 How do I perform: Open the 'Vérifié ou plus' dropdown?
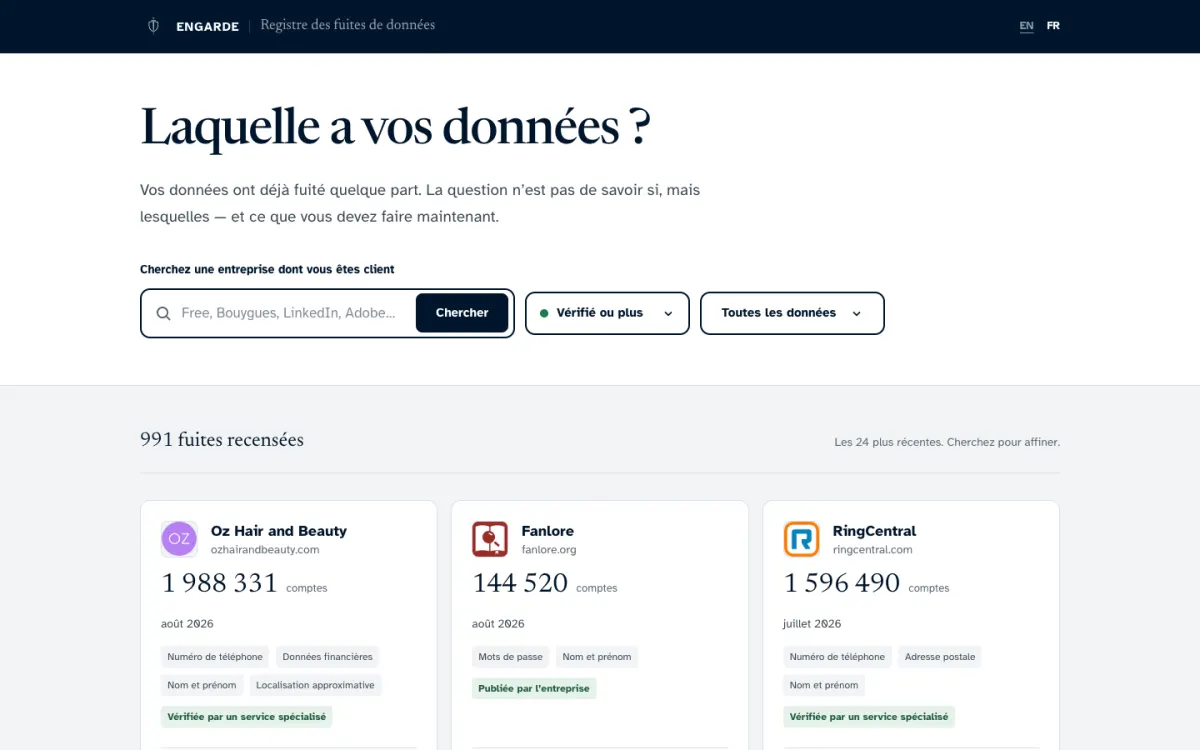[x=607, y=313]
